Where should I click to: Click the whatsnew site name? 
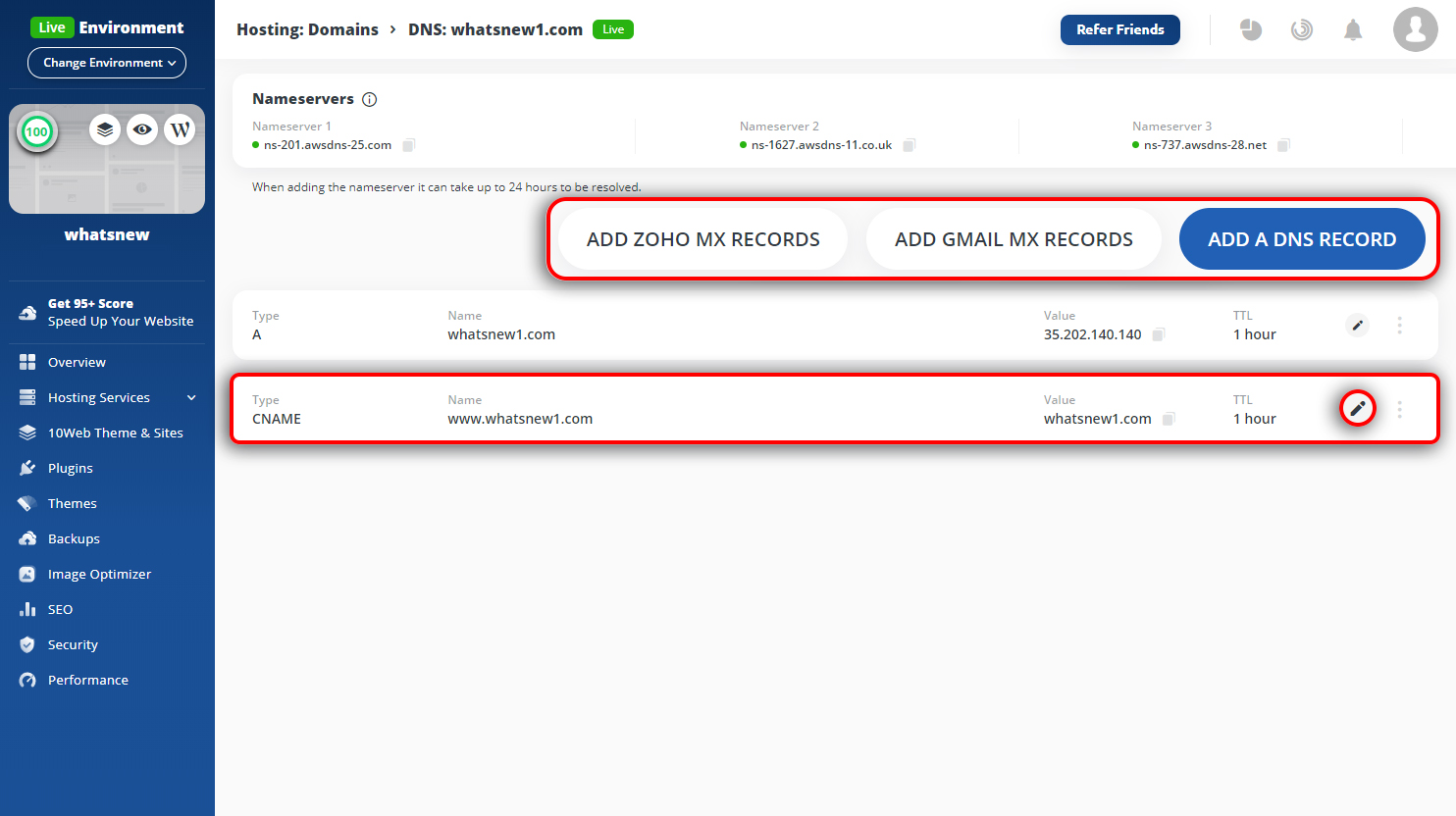pyautogui.click(x=107, y=234)
